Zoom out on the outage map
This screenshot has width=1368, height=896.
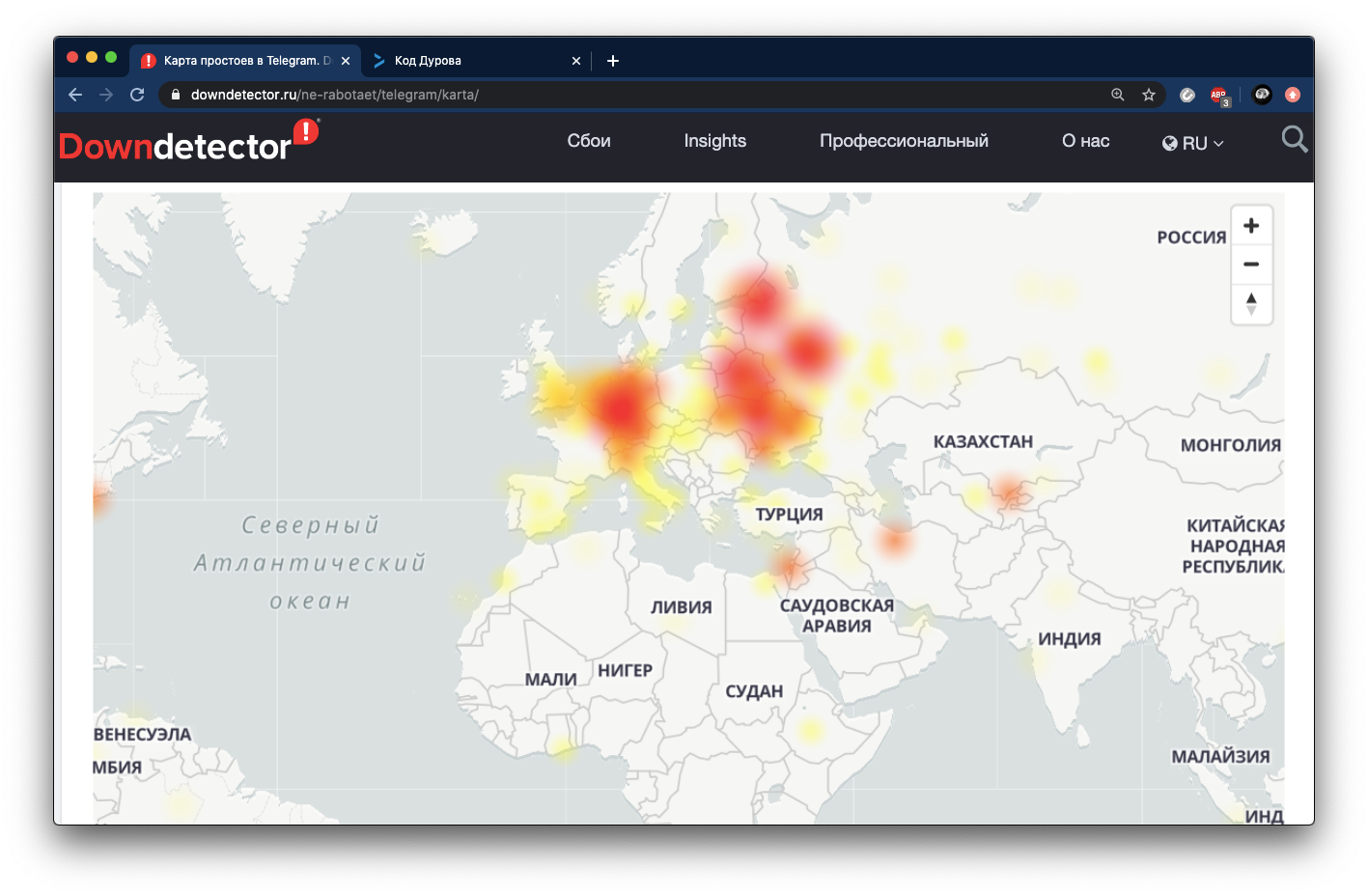click(x=1251, y=265)
